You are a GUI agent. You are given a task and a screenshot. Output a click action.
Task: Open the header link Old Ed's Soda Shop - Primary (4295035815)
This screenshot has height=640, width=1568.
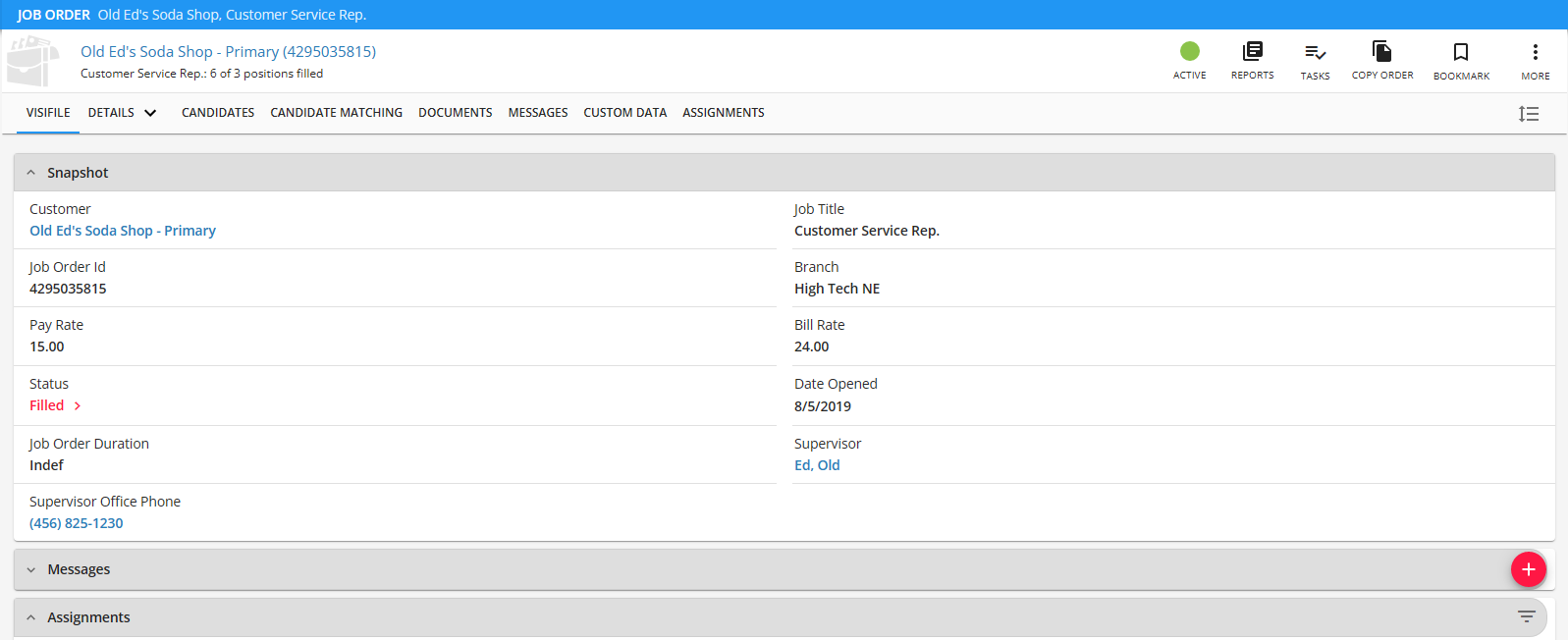(x=228, y=52)
